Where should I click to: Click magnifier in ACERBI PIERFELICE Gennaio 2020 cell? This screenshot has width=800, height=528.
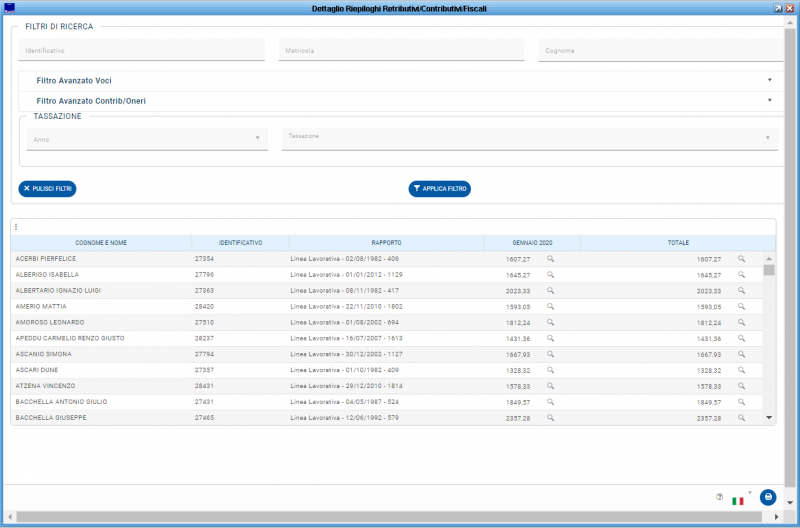pos(550,259)
